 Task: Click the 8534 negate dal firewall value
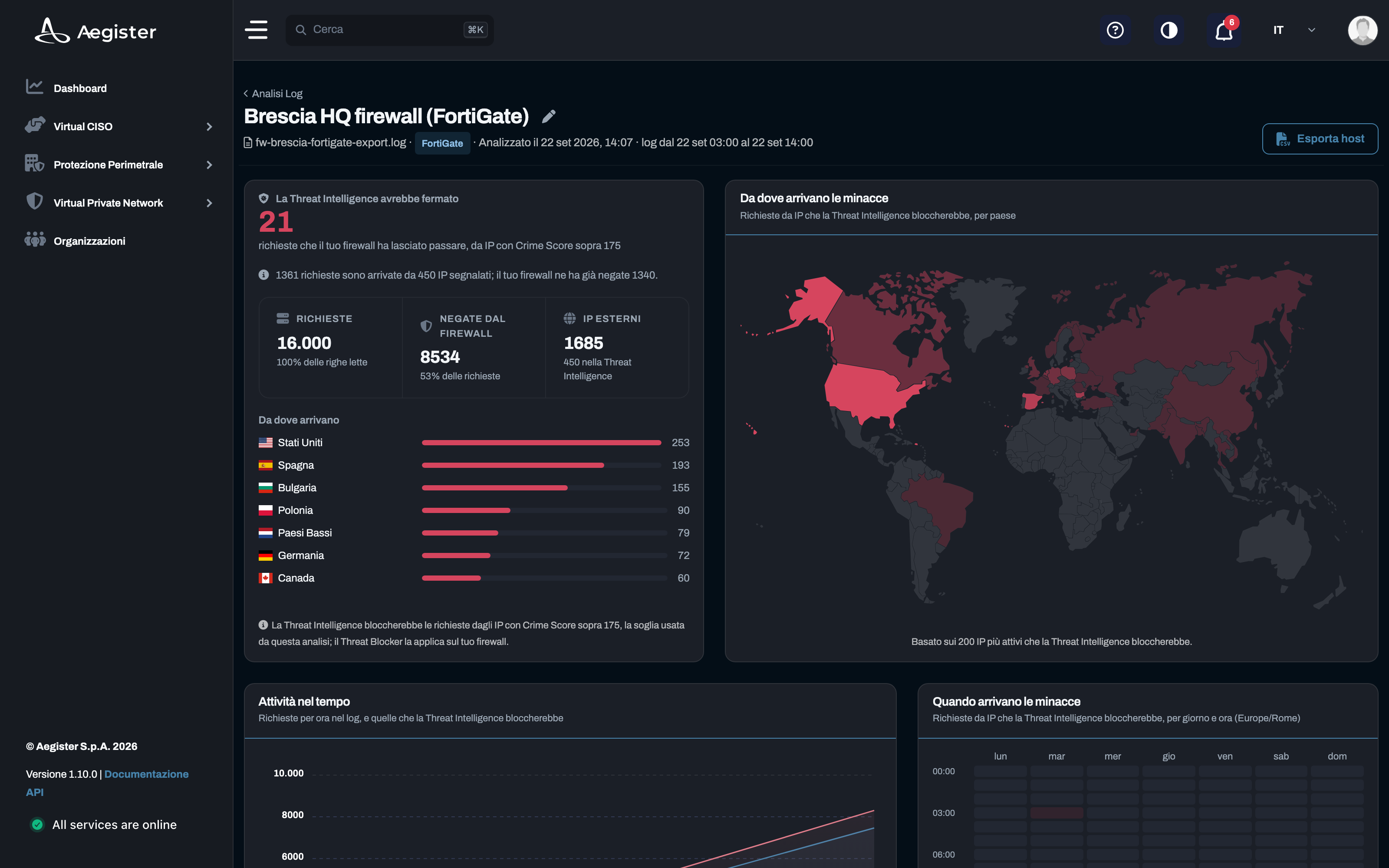[440, 357]
